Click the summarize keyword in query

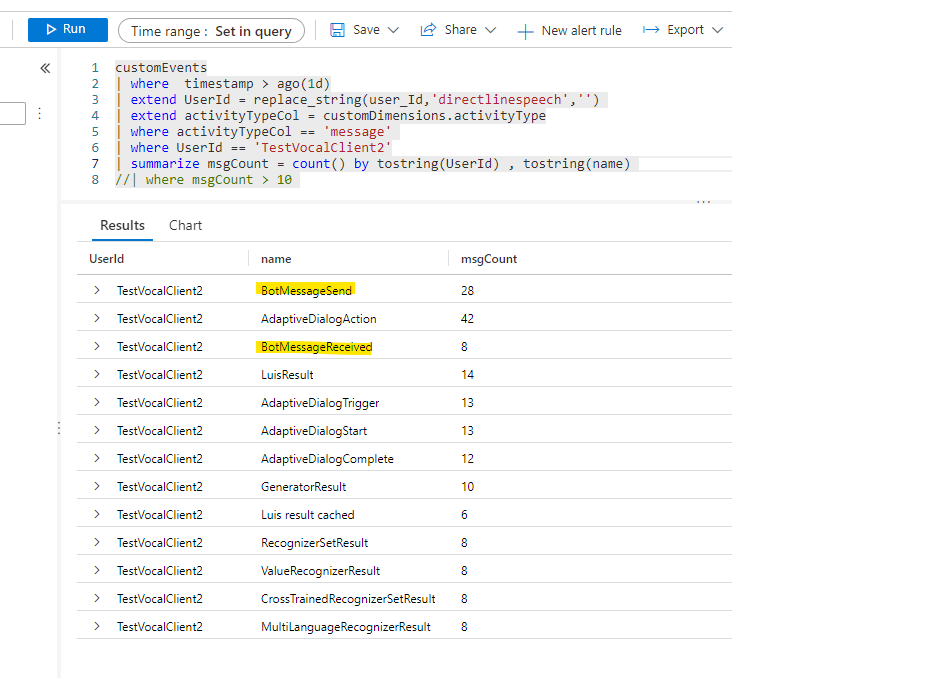(x=165, y=164)
